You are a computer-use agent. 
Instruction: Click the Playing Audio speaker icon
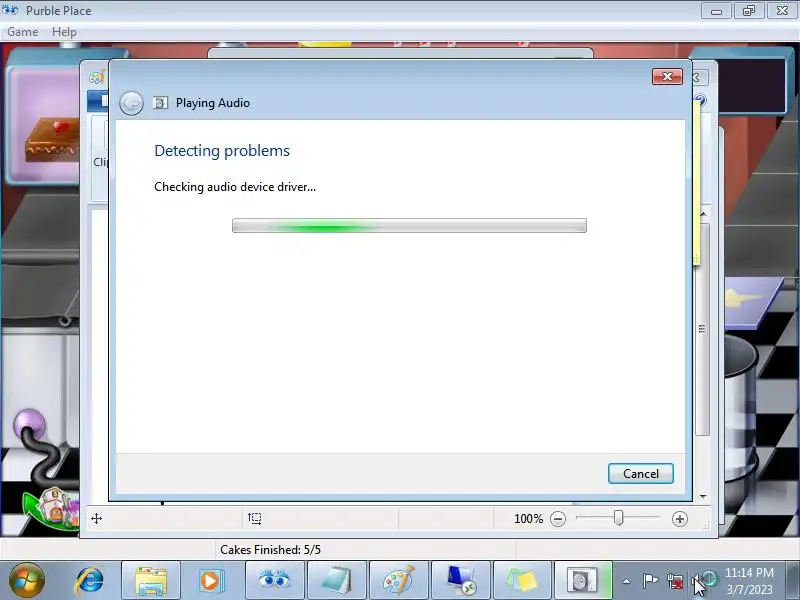160,103
